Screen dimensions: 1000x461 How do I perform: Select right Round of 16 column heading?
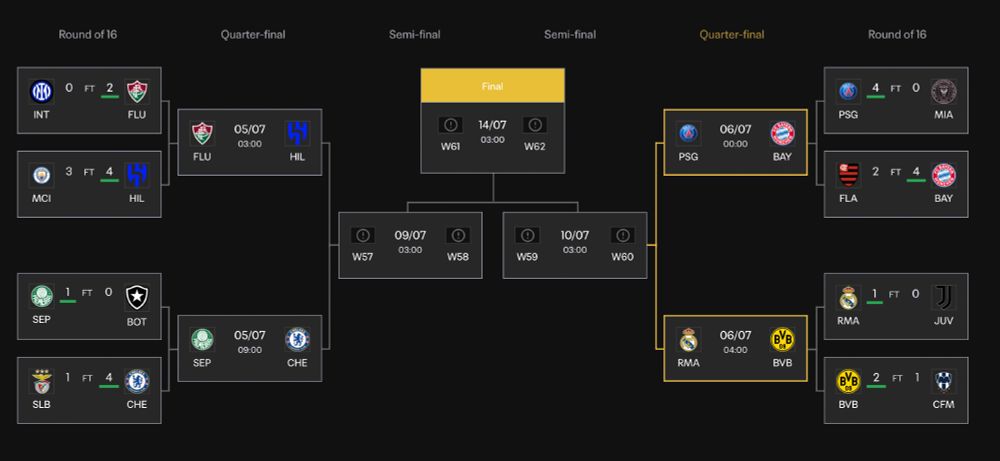click(x=897, y=34)
